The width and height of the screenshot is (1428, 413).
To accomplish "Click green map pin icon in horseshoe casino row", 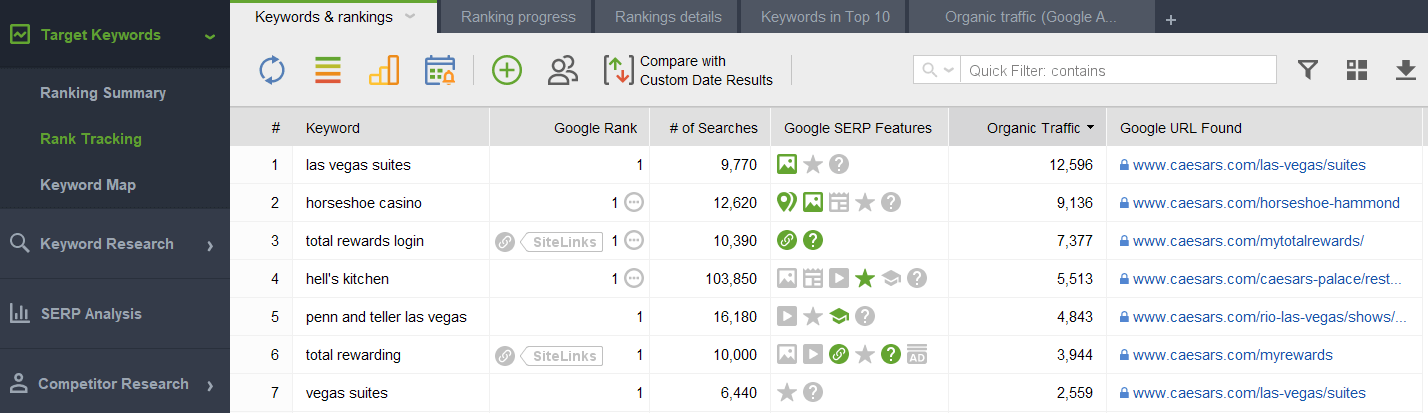I will click(x=787, y=203).
